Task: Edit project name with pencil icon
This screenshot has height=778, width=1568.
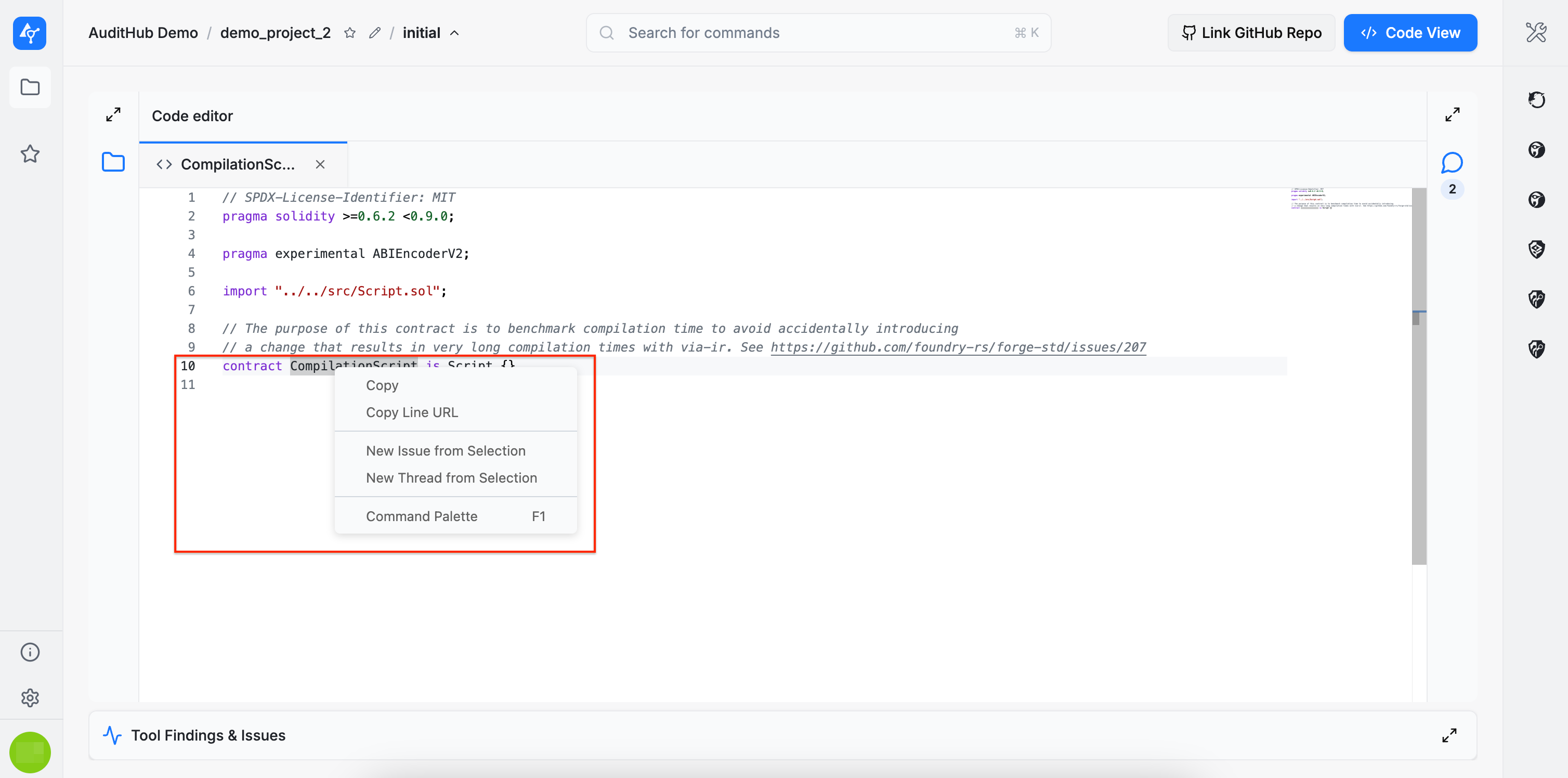Action: coord(375,33)
